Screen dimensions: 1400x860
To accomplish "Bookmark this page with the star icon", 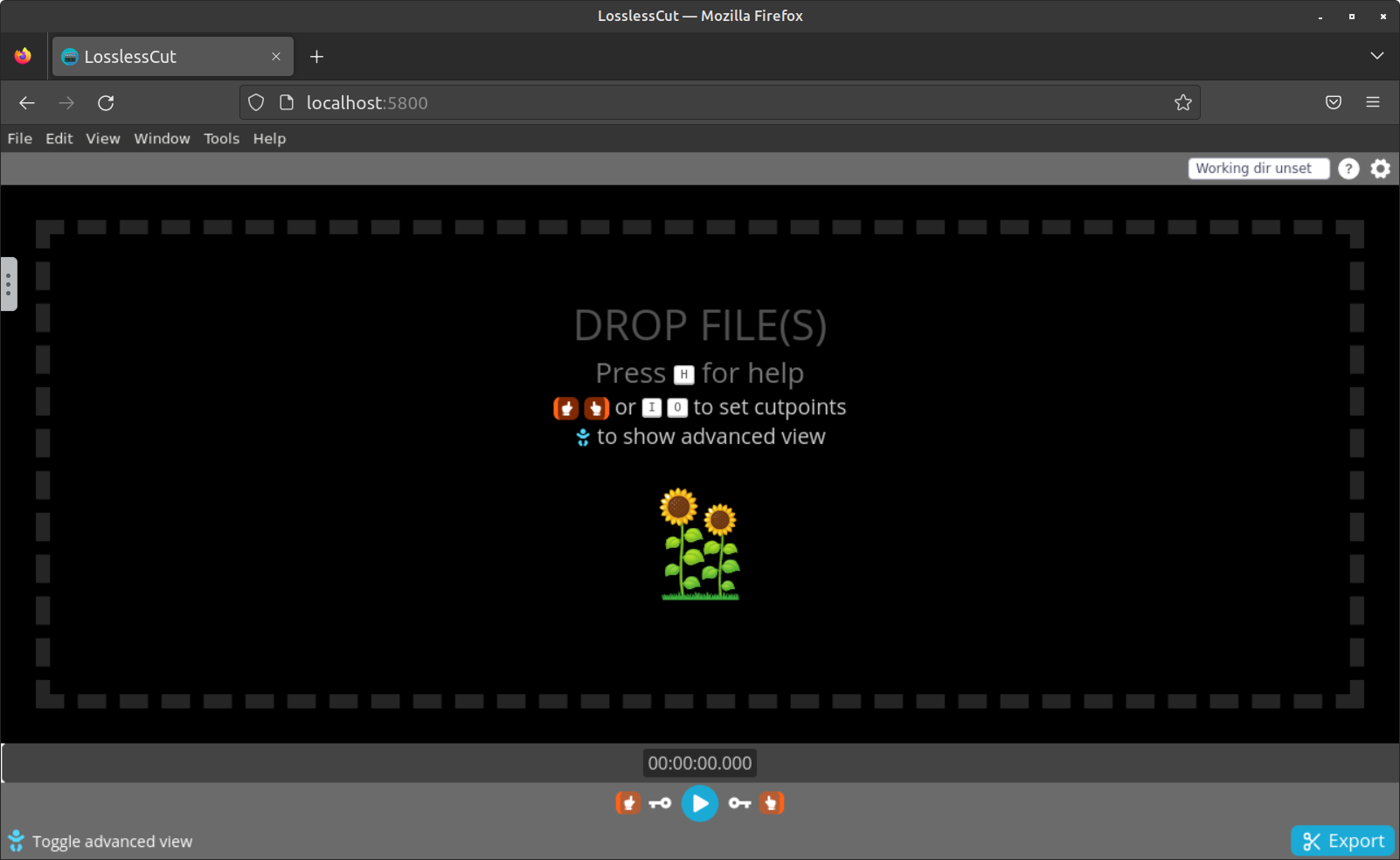I will point(1182,102).
